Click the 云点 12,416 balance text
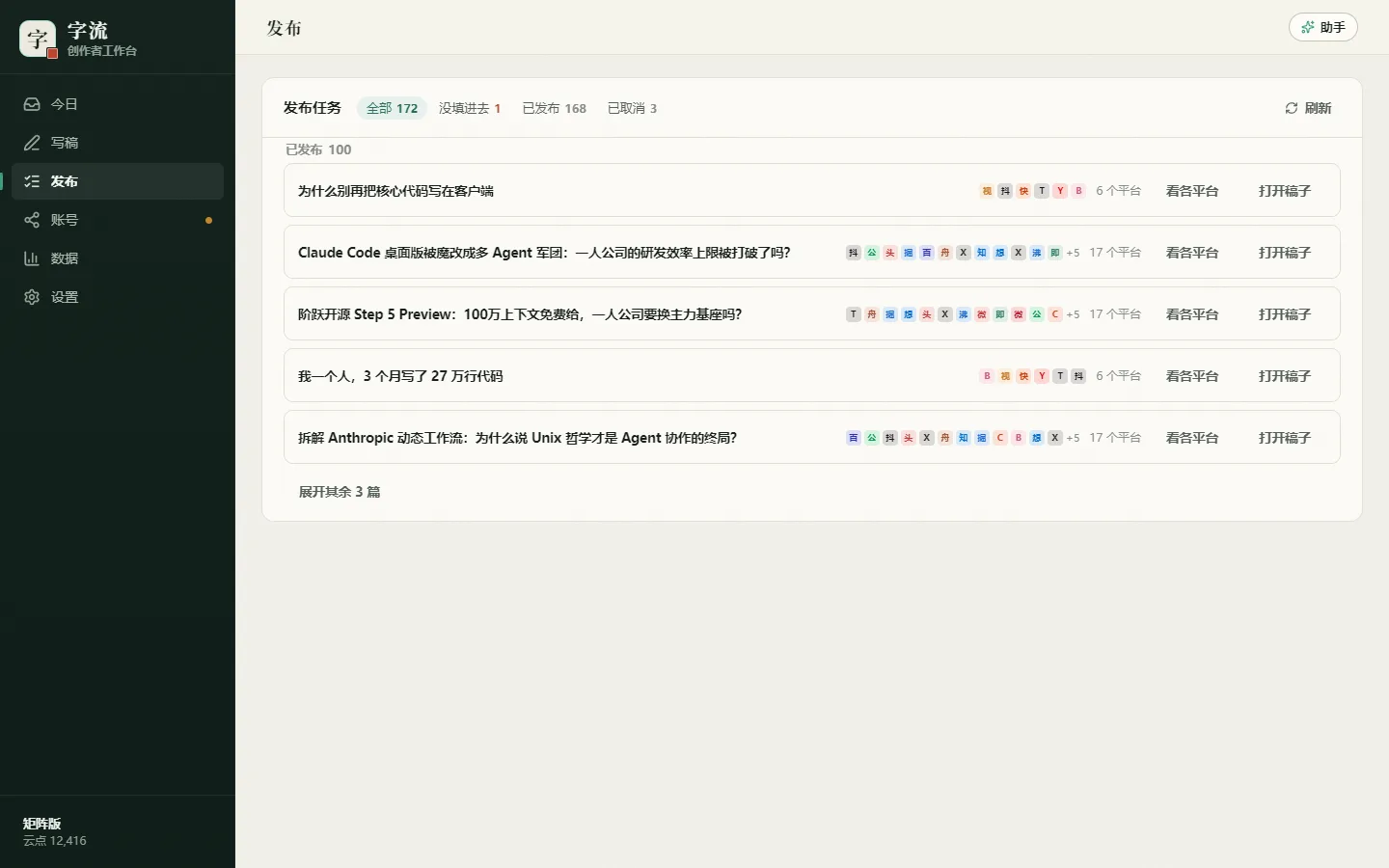 coord(55,841)
